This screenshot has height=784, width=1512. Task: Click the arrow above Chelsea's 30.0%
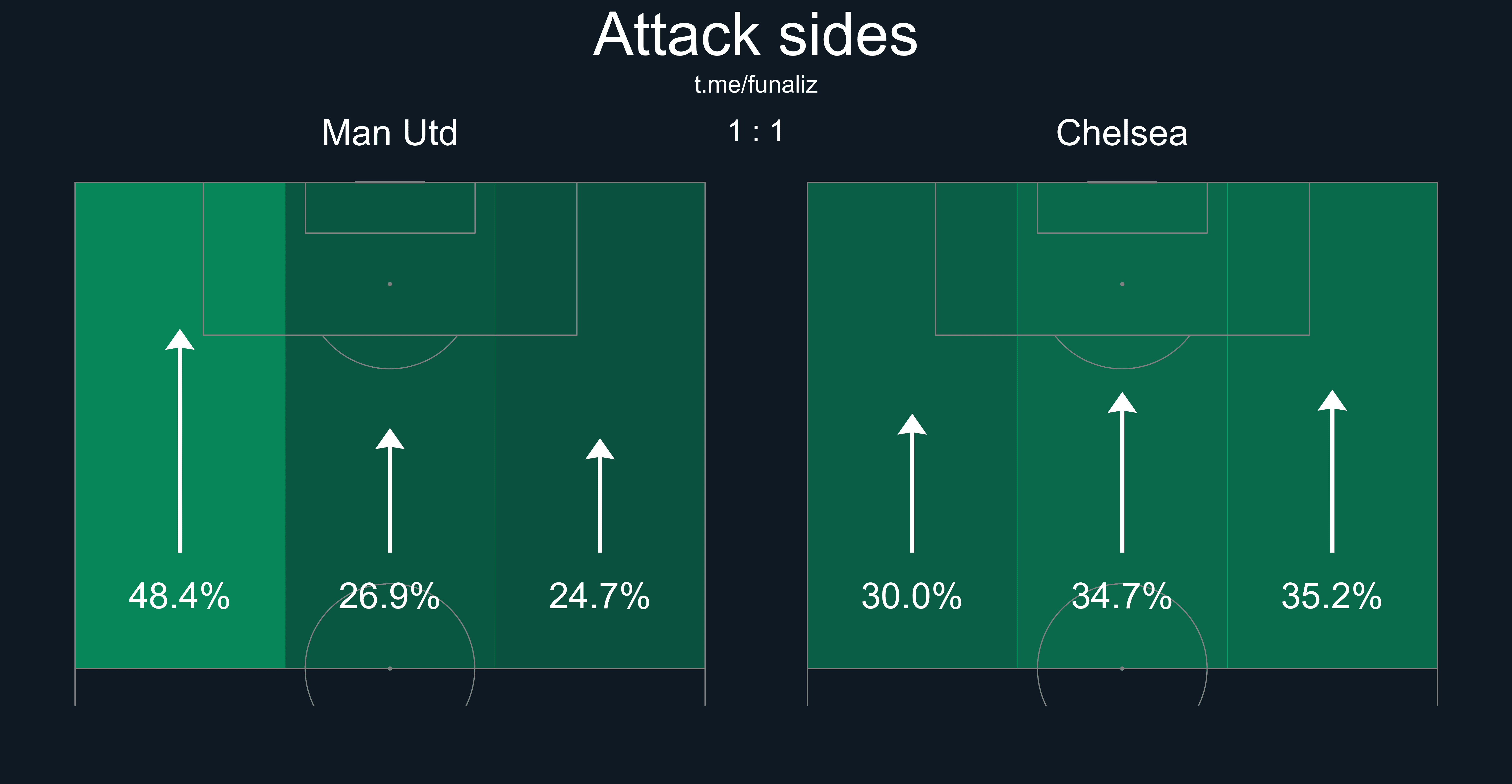tap(912, 482)
